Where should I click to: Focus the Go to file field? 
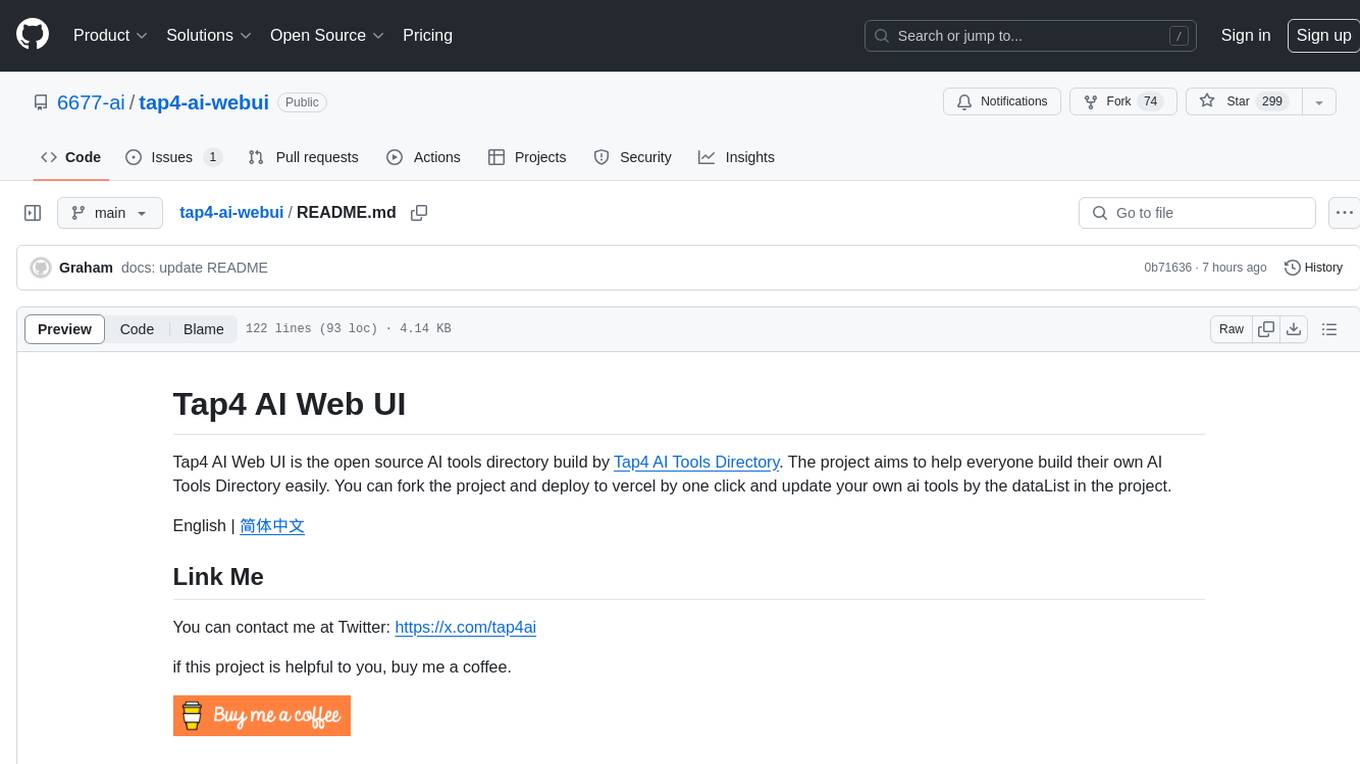coord(1197,213)
